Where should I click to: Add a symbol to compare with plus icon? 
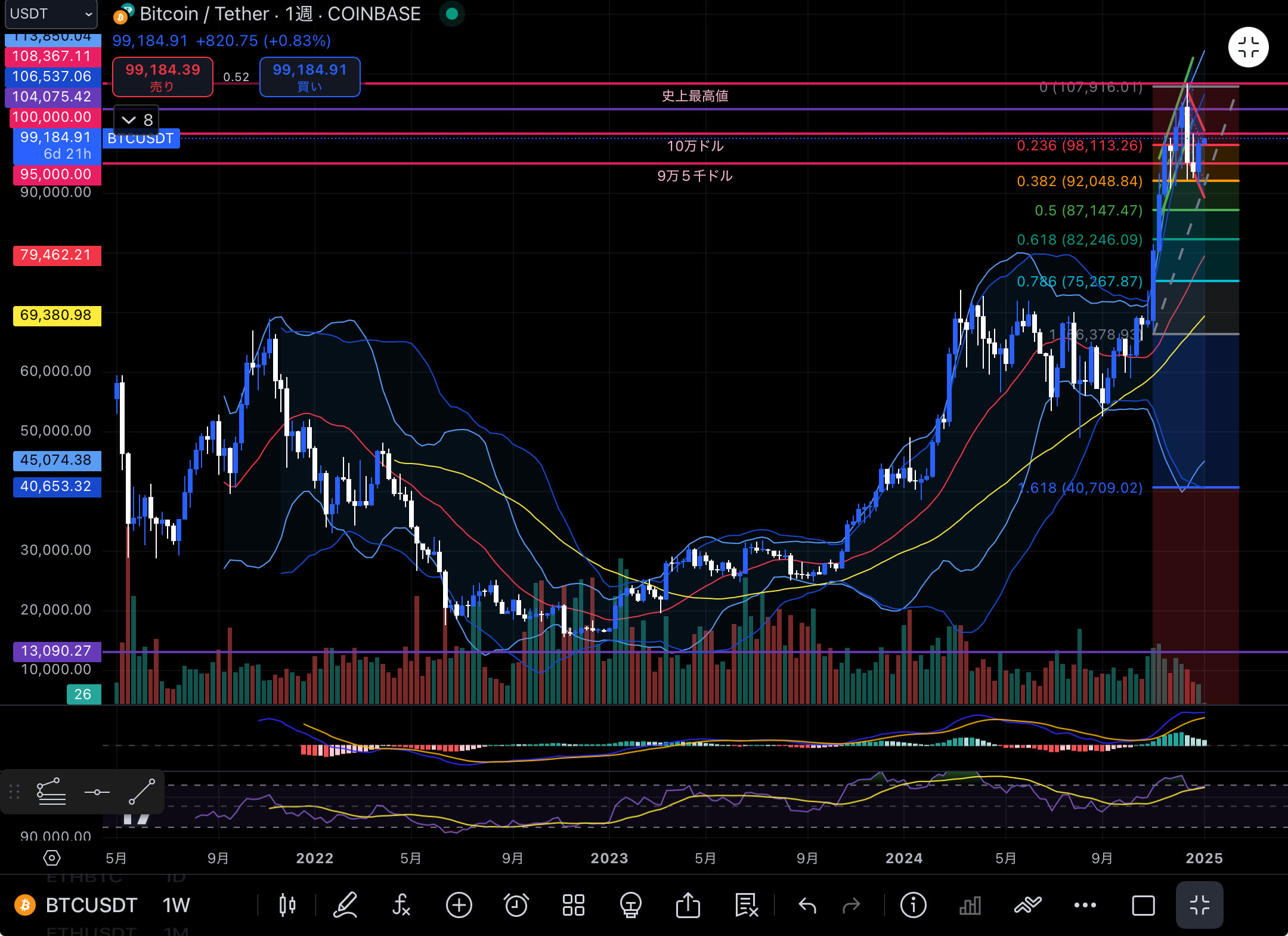pyautogui.click(x=459, y=905)
